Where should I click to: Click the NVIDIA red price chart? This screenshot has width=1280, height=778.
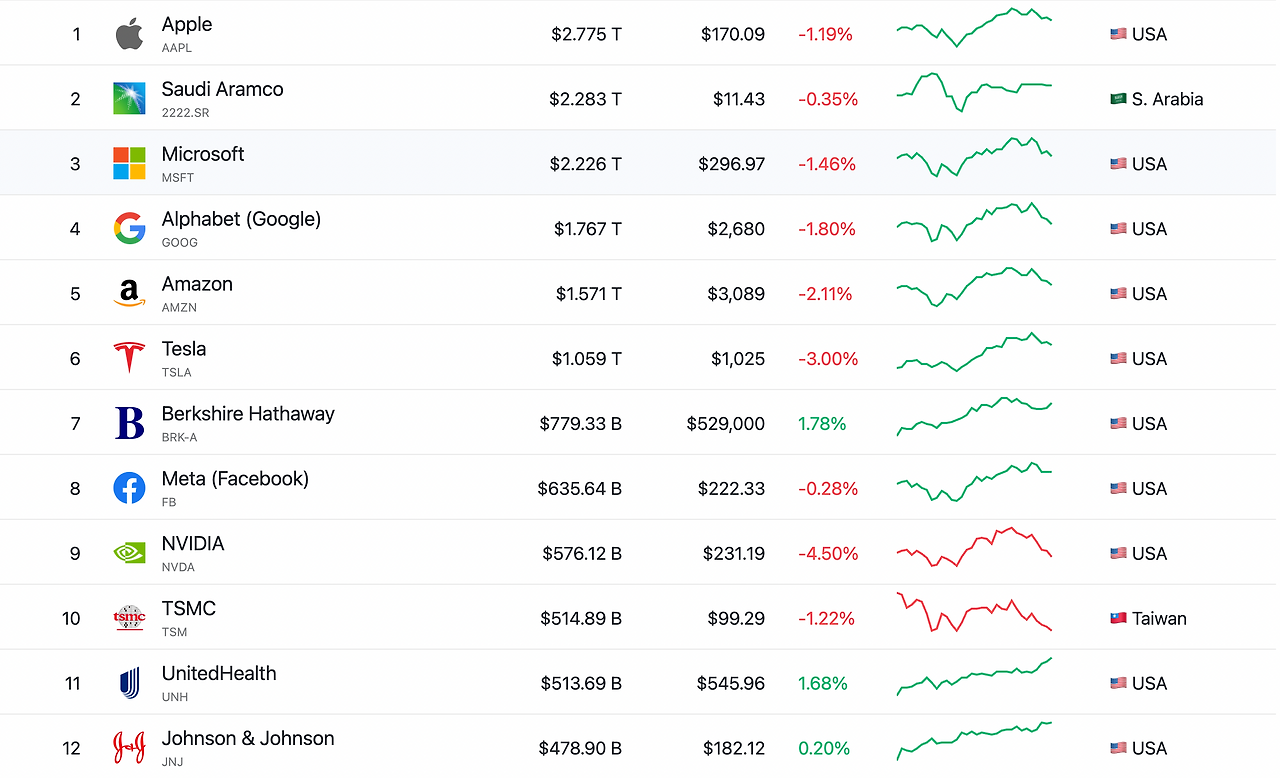[x=974, y=547]
